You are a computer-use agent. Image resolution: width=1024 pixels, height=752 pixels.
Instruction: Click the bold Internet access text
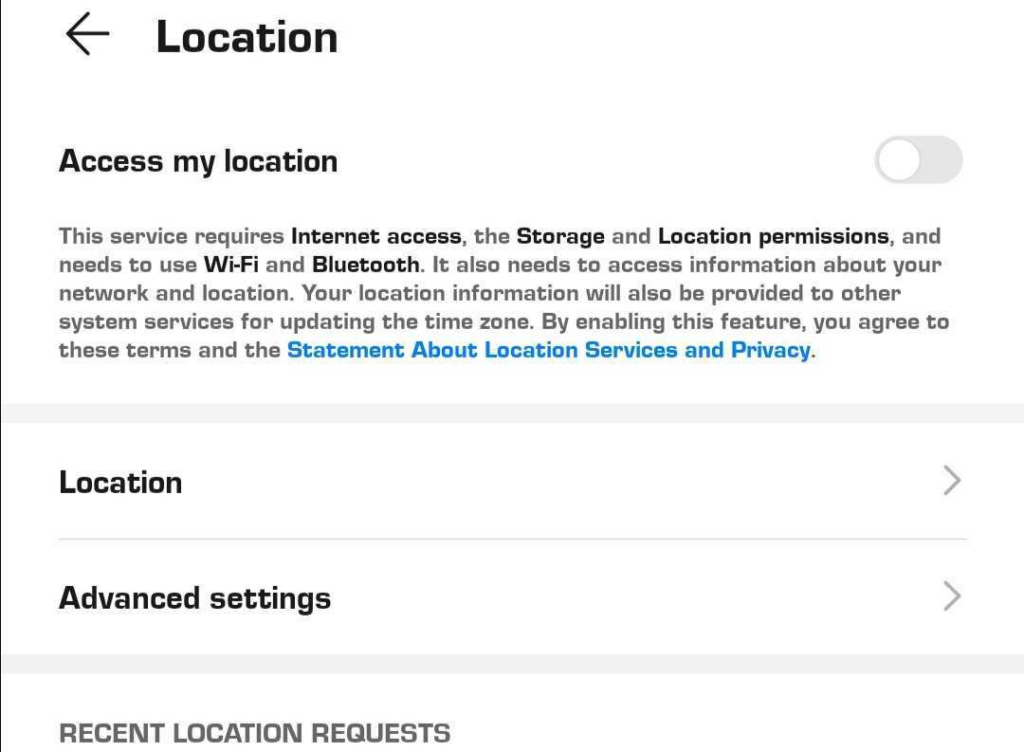(x=376, y=237)
